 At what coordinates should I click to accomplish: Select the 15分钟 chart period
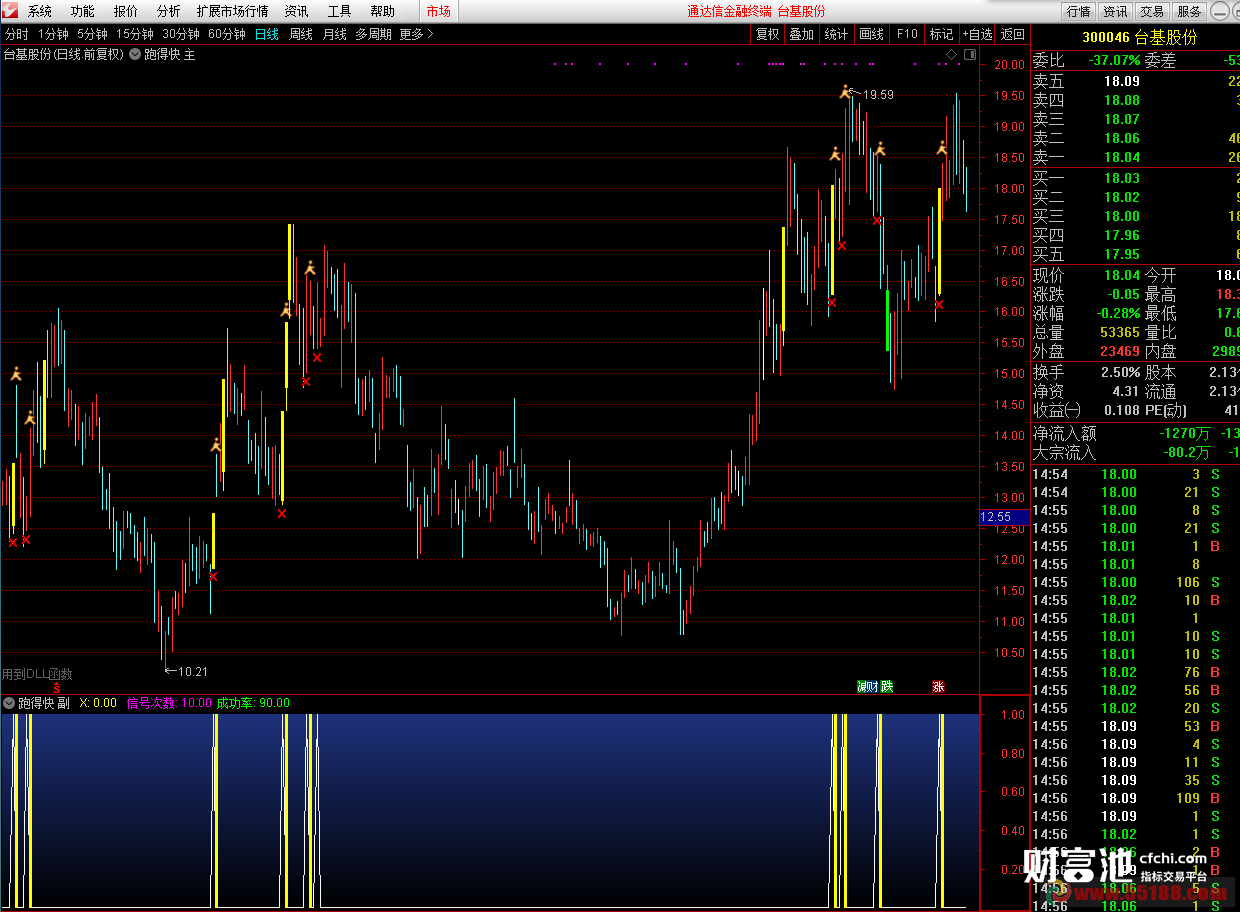135,34
